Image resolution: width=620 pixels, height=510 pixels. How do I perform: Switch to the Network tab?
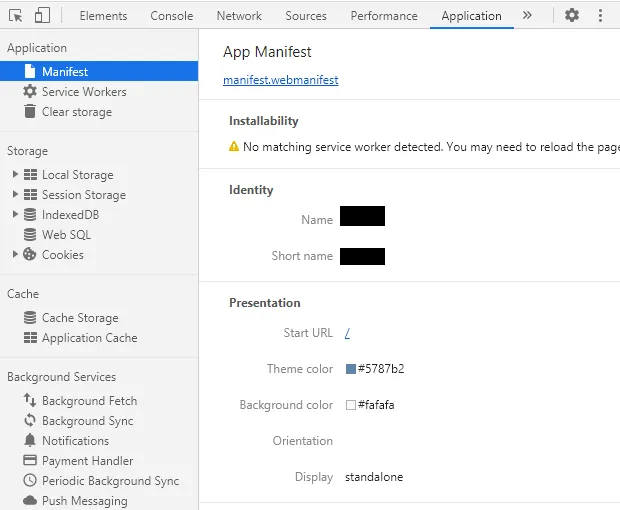(x=239, y=16)
